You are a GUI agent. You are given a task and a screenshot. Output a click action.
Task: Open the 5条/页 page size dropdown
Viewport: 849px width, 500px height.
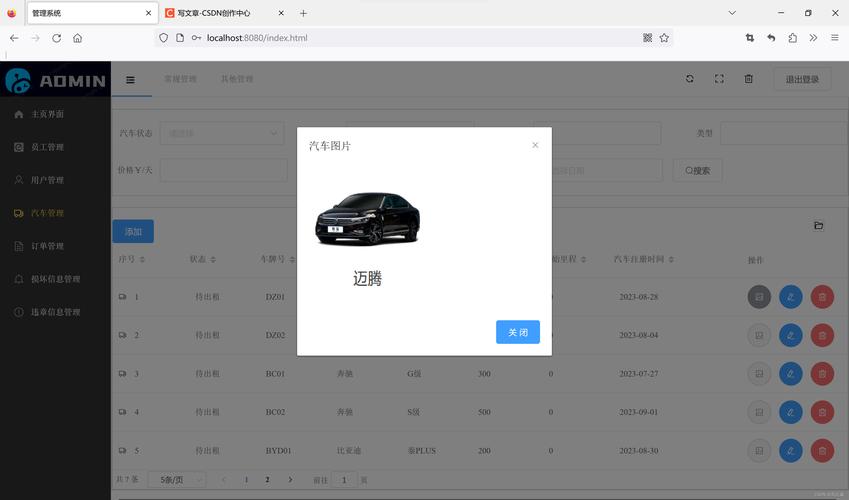point(177,480)
